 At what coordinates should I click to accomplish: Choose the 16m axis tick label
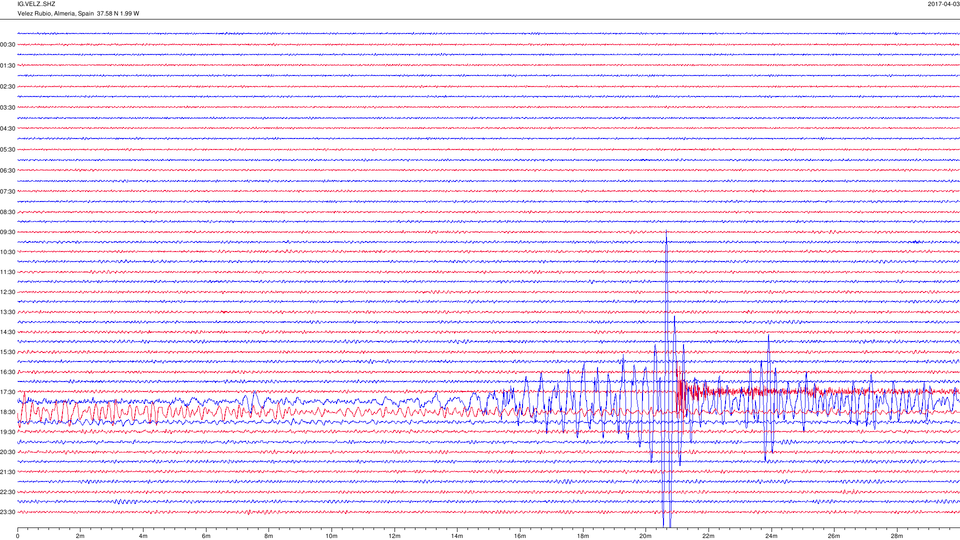520,536
